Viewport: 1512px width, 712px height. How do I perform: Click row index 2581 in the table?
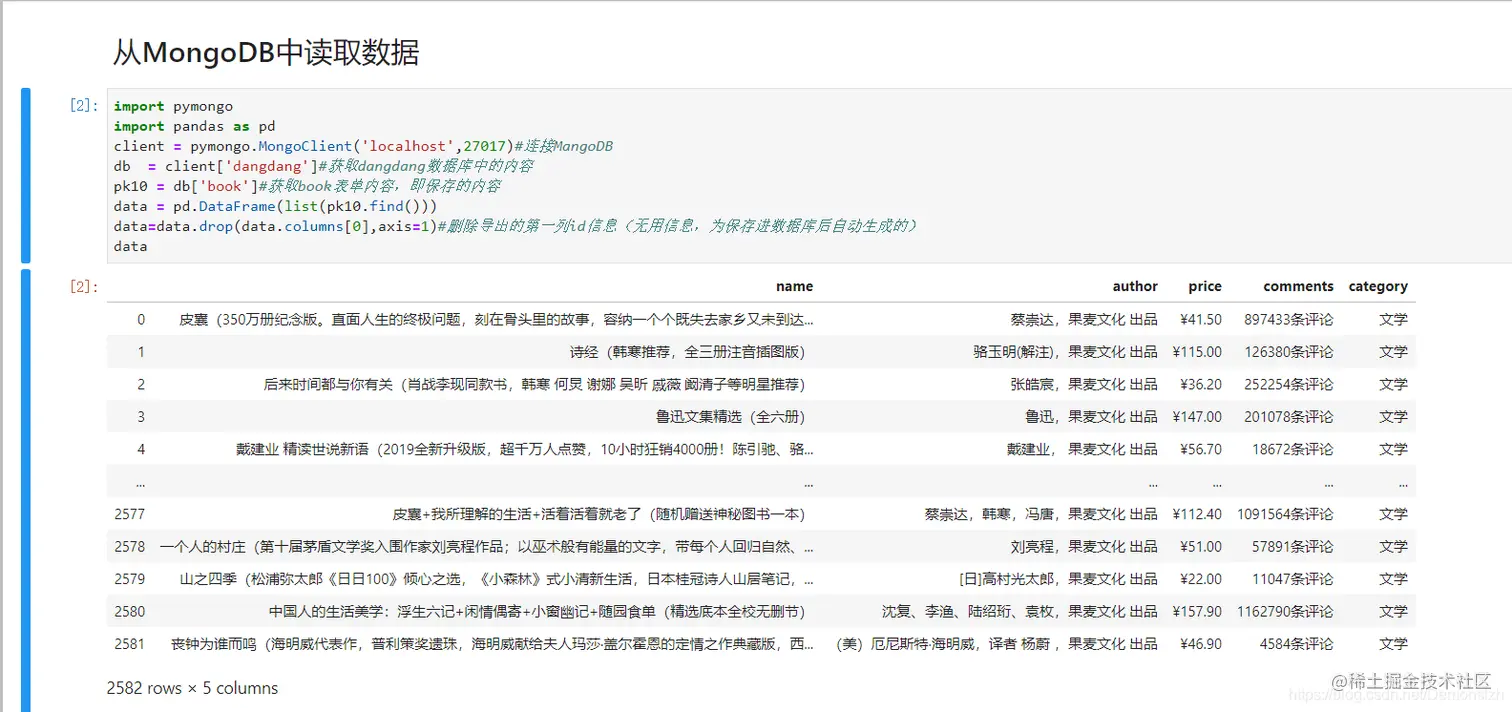point(130,644)
